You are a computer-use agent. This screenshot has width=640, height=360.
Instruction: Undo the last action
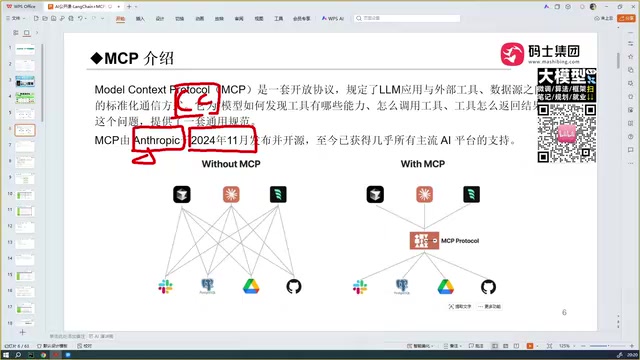click(80, 18)
